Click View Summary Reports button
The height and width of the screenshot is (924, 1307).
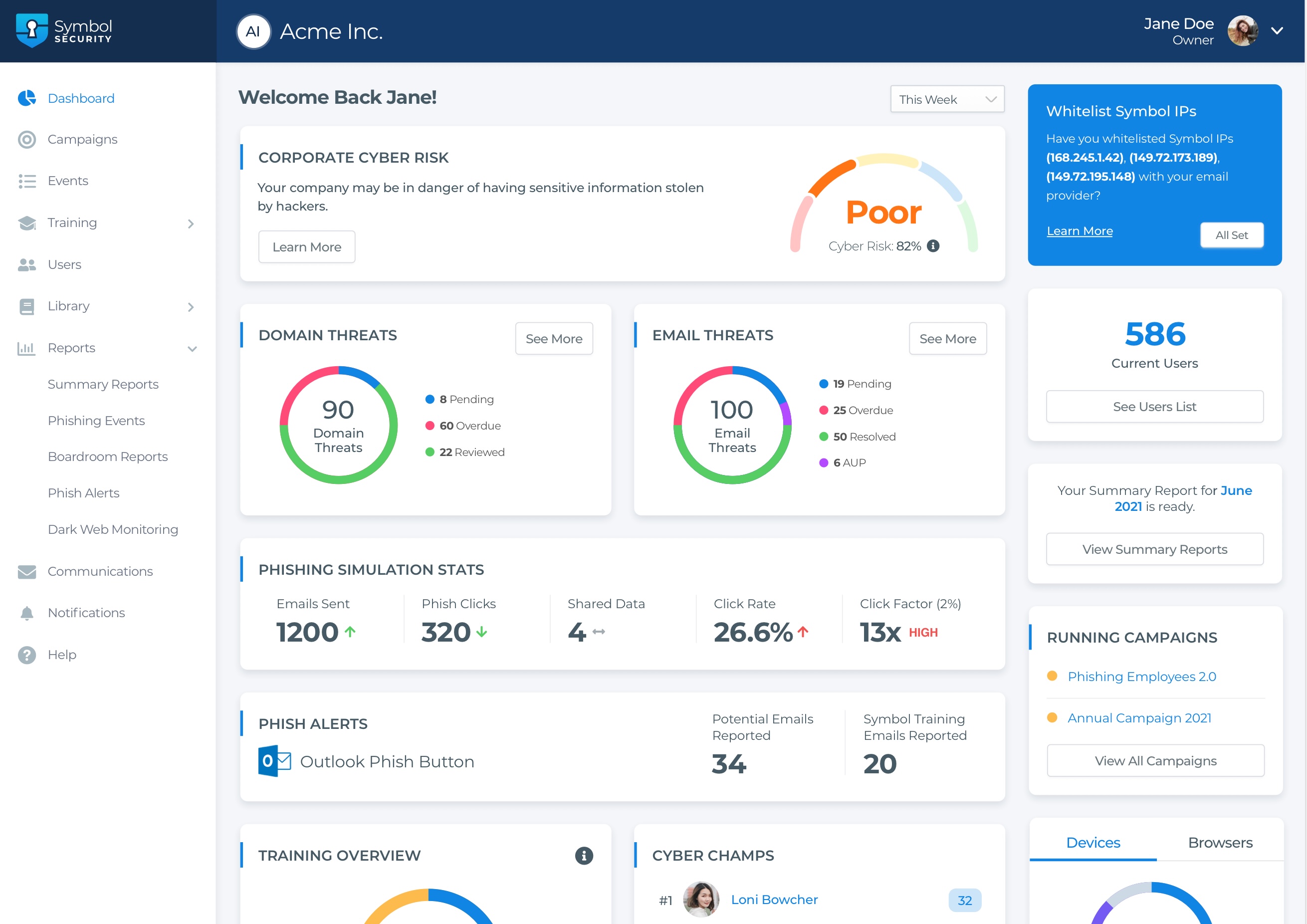point(1154,549)
